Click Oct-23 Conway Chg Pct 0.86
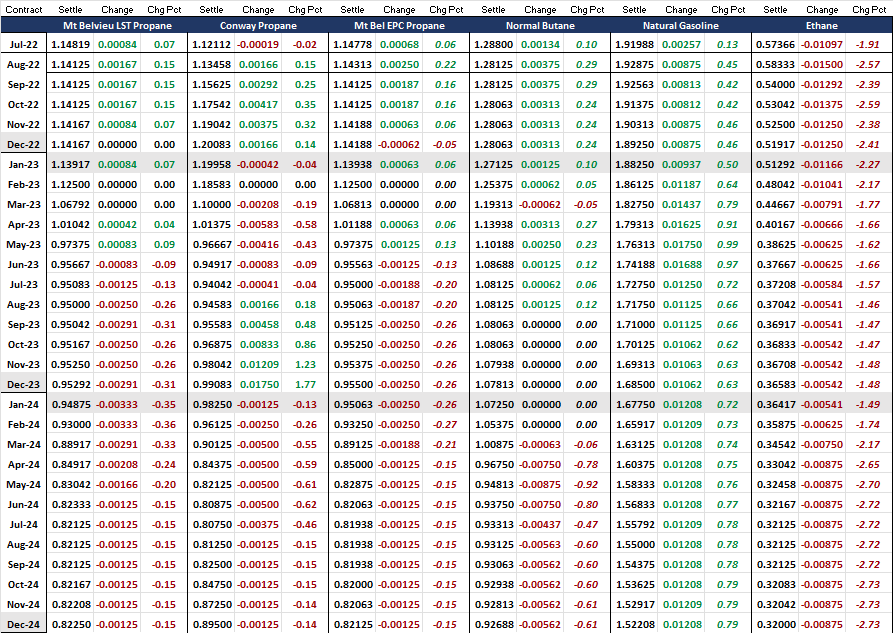This screenshot has height=633, width=893. 305,345
